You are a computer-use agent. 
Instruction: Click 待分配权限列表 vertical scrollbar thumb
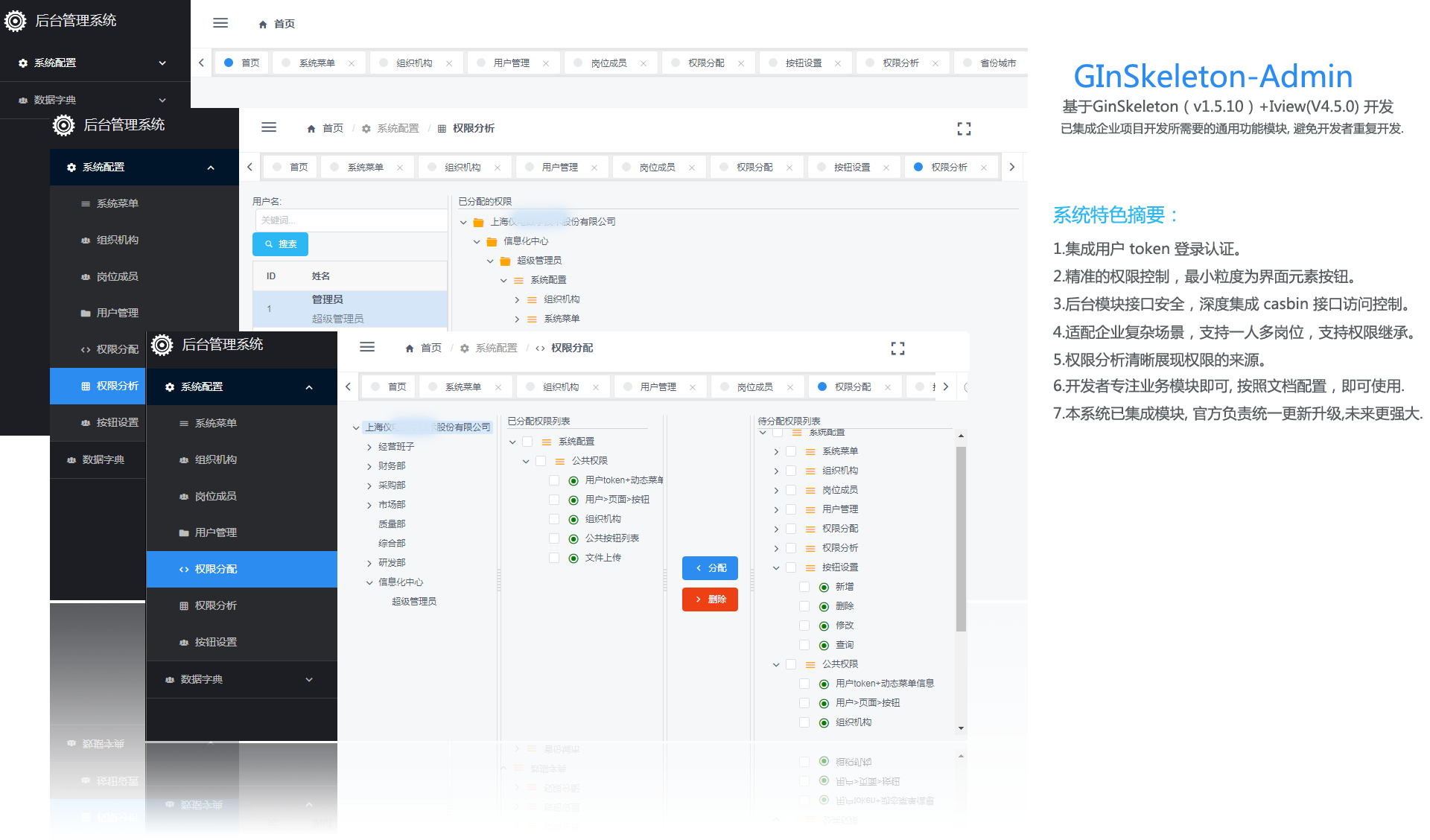[x=961, y=538]
